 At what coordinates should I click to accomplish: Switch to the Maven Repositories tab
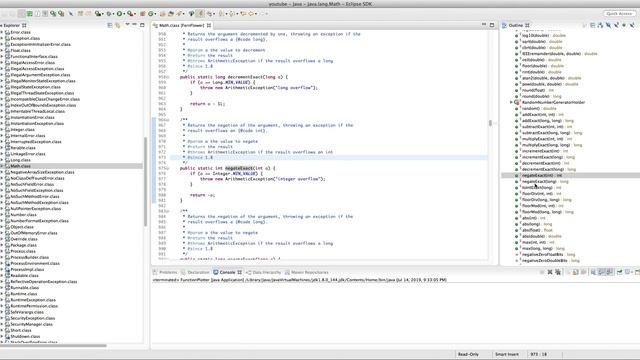click(307, 272)
